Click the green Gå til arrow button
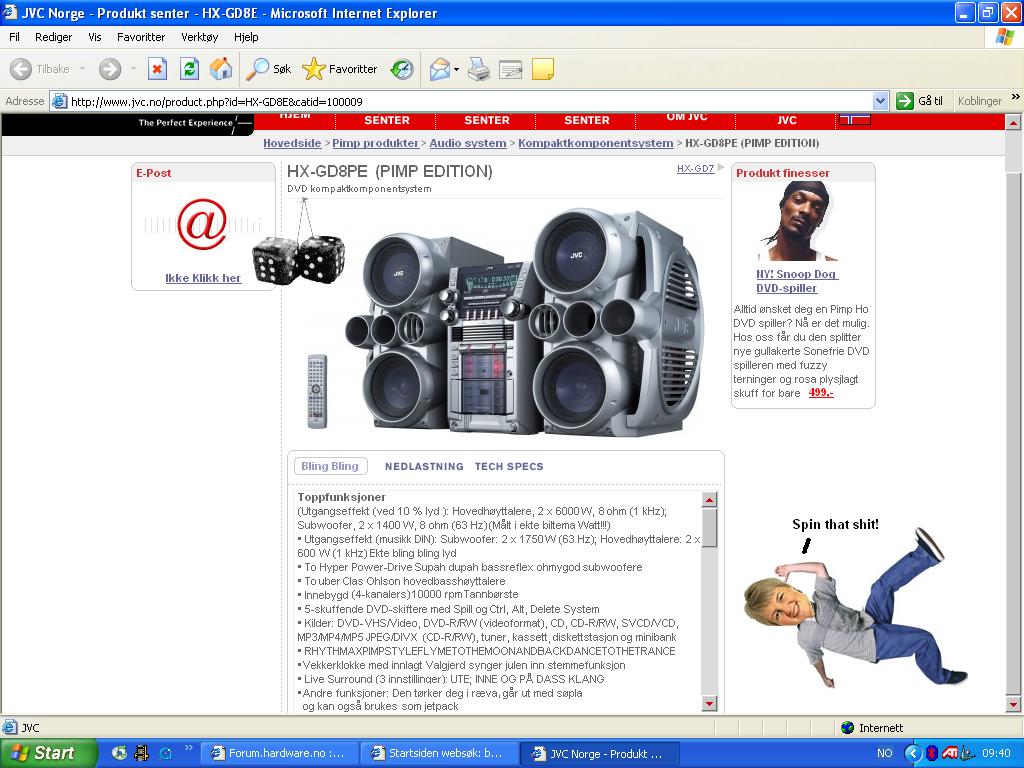Image resolution: width=1024 pixels, height=768 pixels. [904, 101]
